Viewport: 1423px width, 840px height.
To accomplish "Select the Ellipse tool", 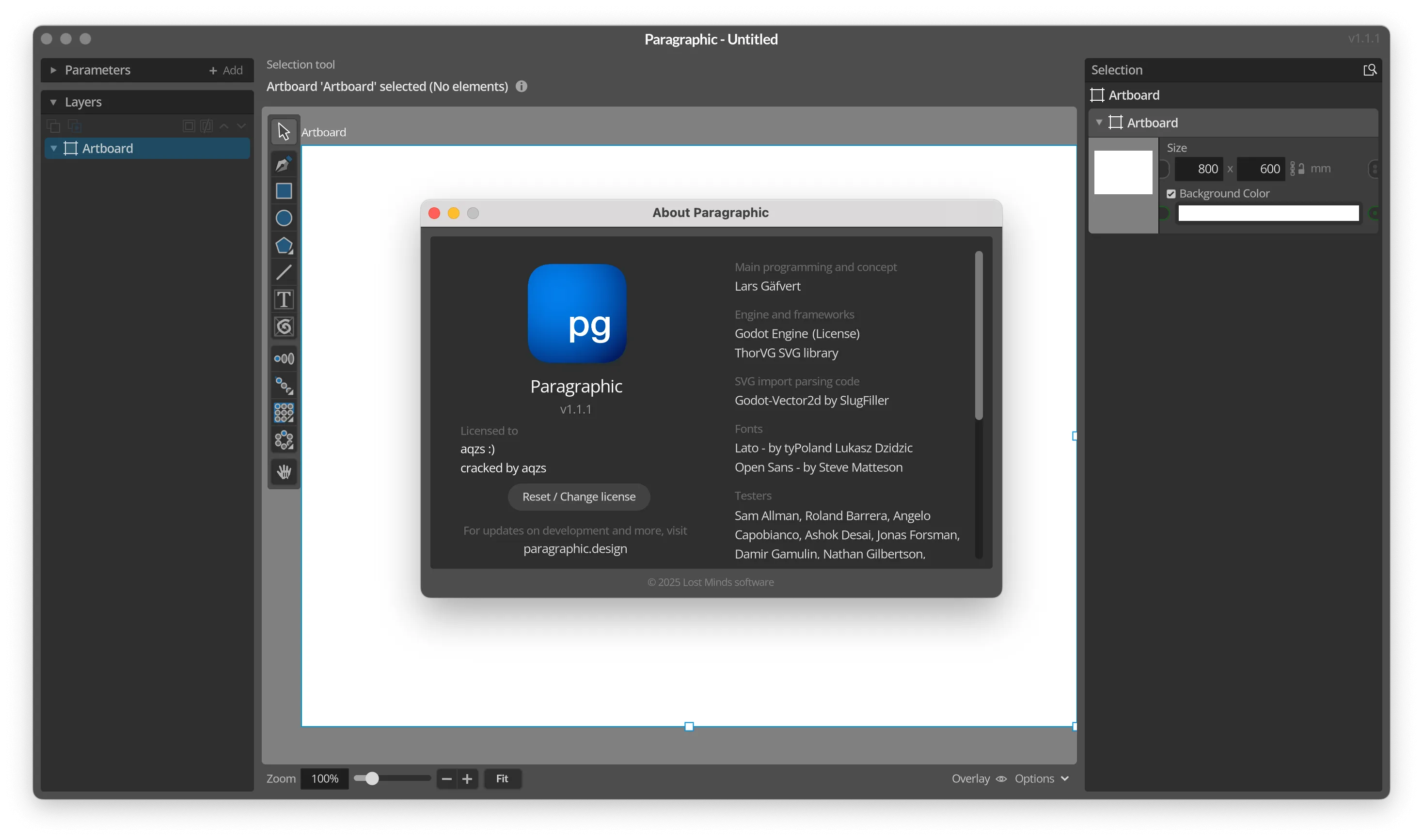I will tap(284, 218).
